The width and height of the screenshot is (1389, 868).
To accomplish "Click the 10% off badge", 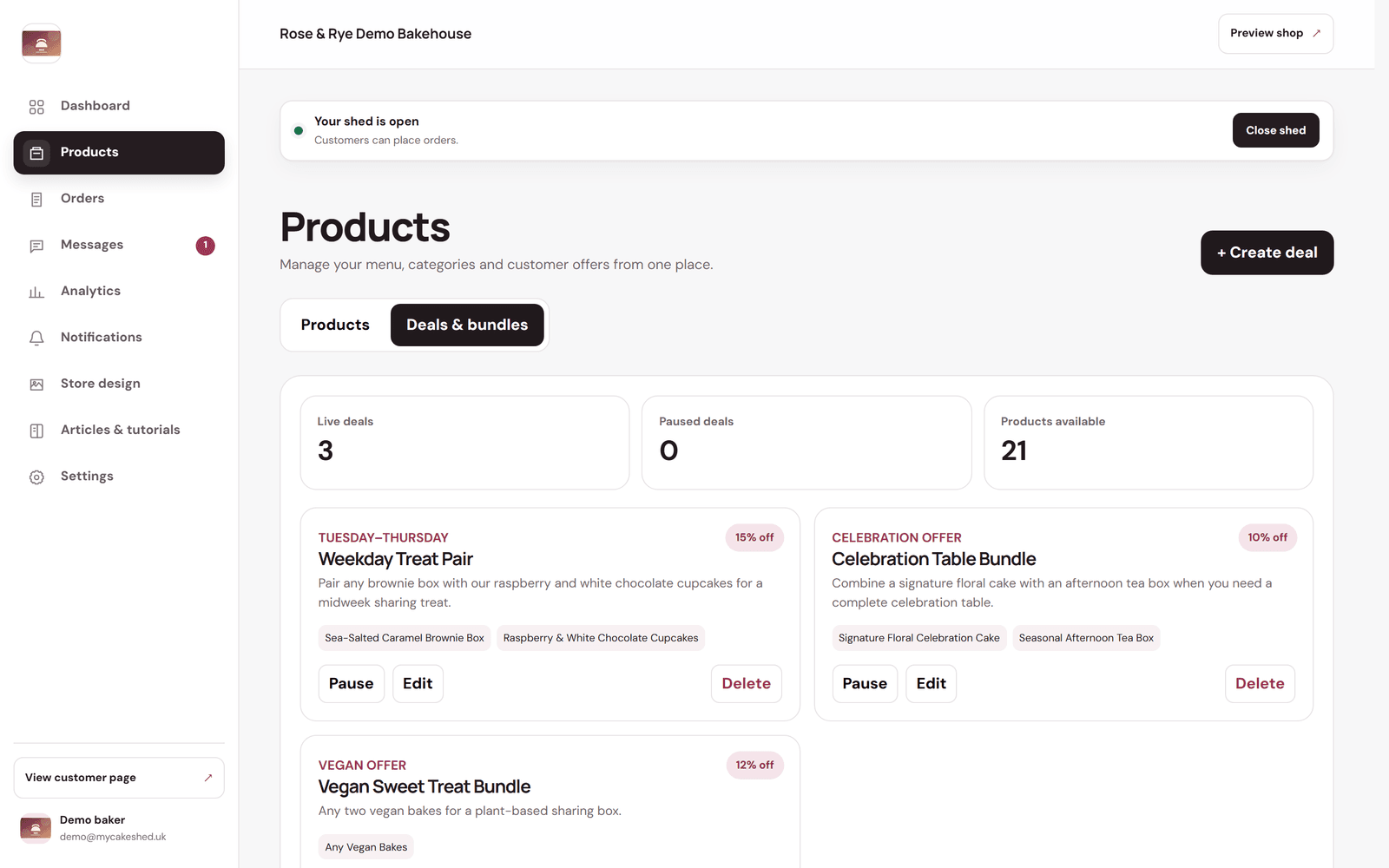I will coord(1267,537).
